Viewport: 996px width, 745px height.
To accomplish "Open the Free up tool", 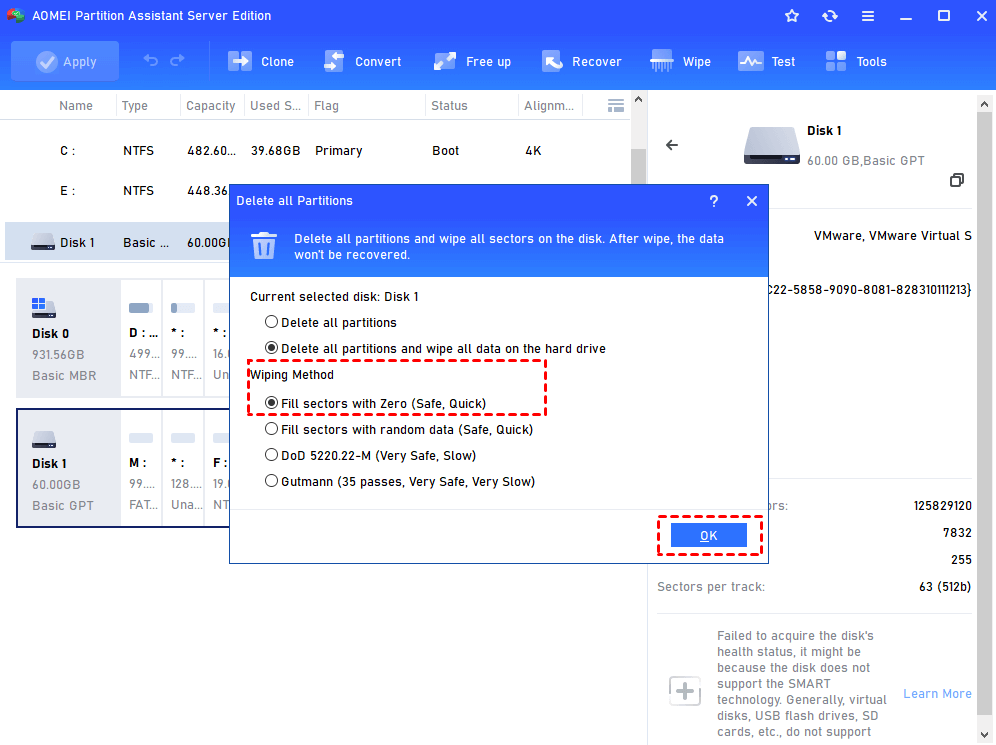I will 472,62.
